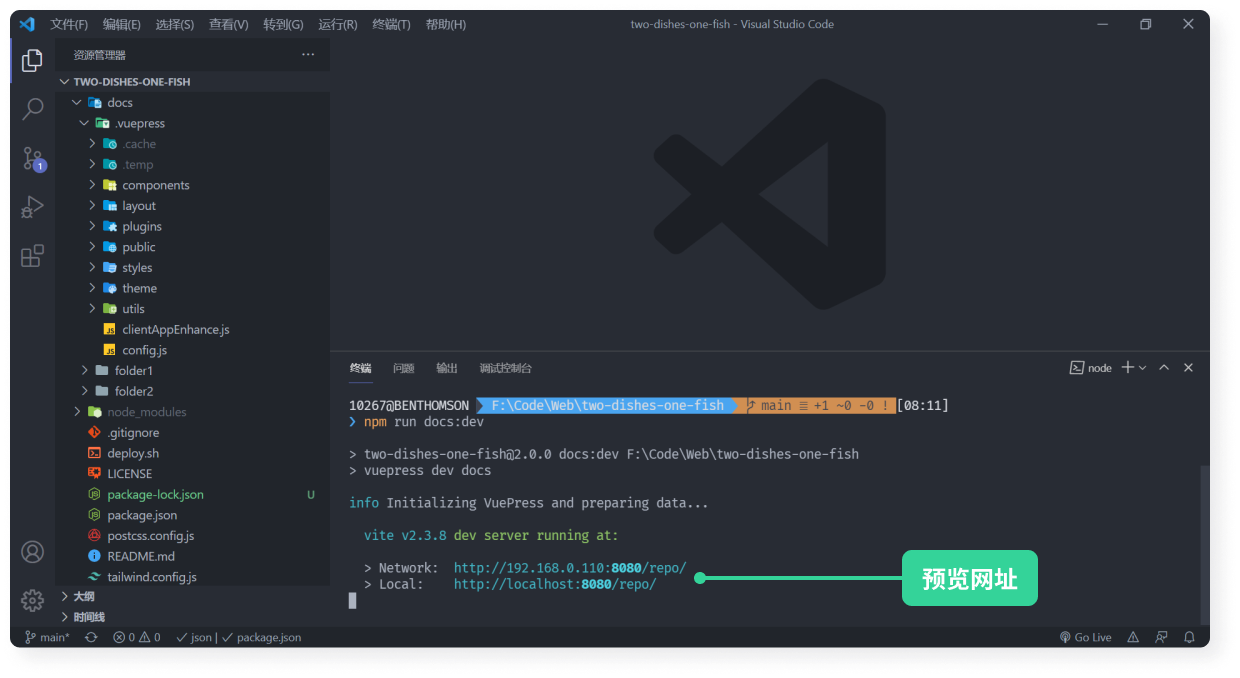1240x678 pixels.
Task: Open the Search view icon
Action: 32,109
